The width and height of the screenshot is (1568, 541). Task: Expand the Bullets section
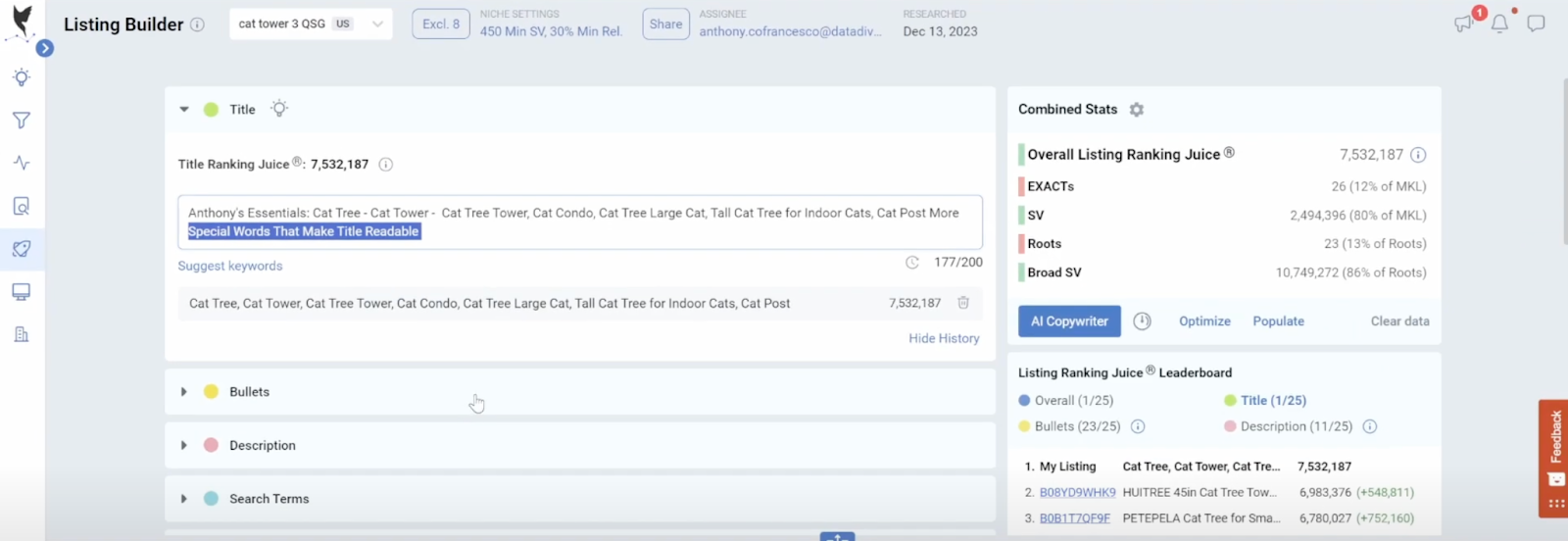click(x=184, y=392)
